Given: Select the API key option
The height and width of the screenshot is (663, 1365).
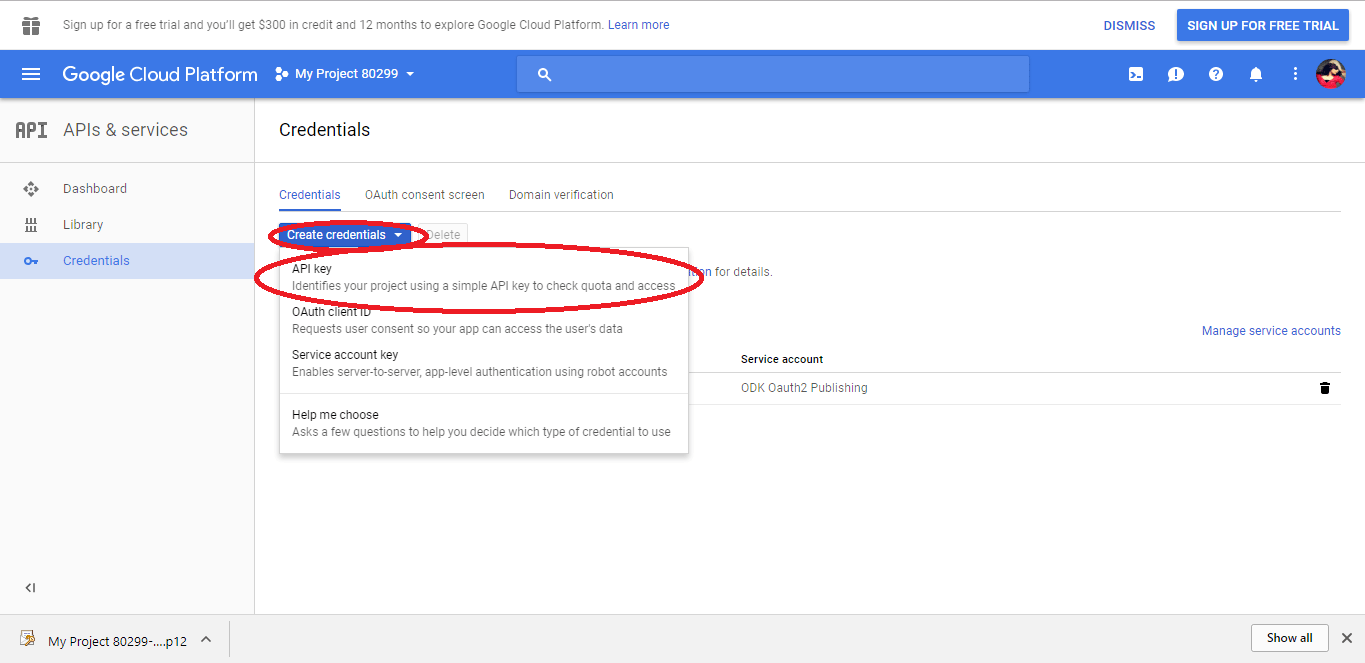Looking at the screenshot, I should 484,277.
